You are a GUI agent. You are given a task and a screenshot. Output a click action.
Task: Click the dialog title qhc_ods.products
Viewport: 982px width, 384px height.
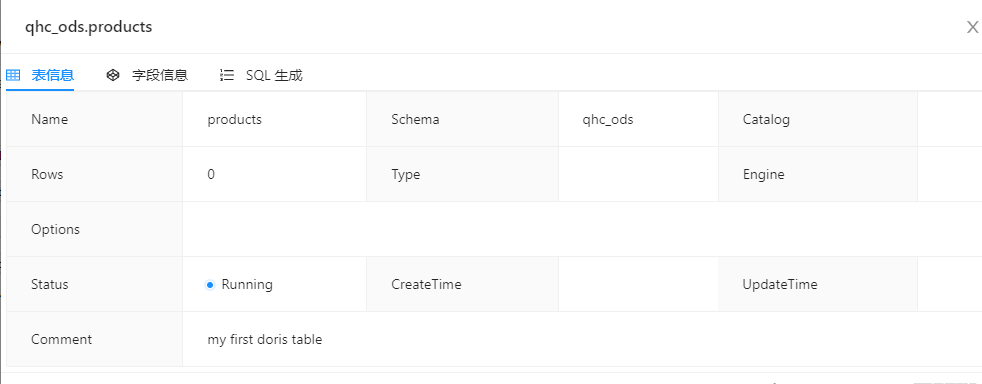point(88,27)
